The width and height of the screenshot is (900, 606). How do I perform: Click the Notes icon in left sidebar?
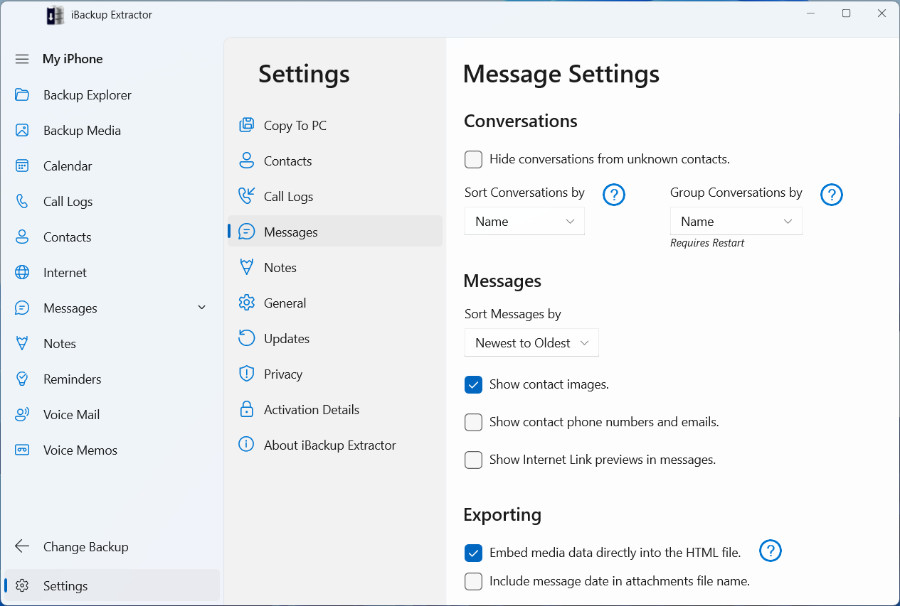pyautogui.click(x=22, y=344)
